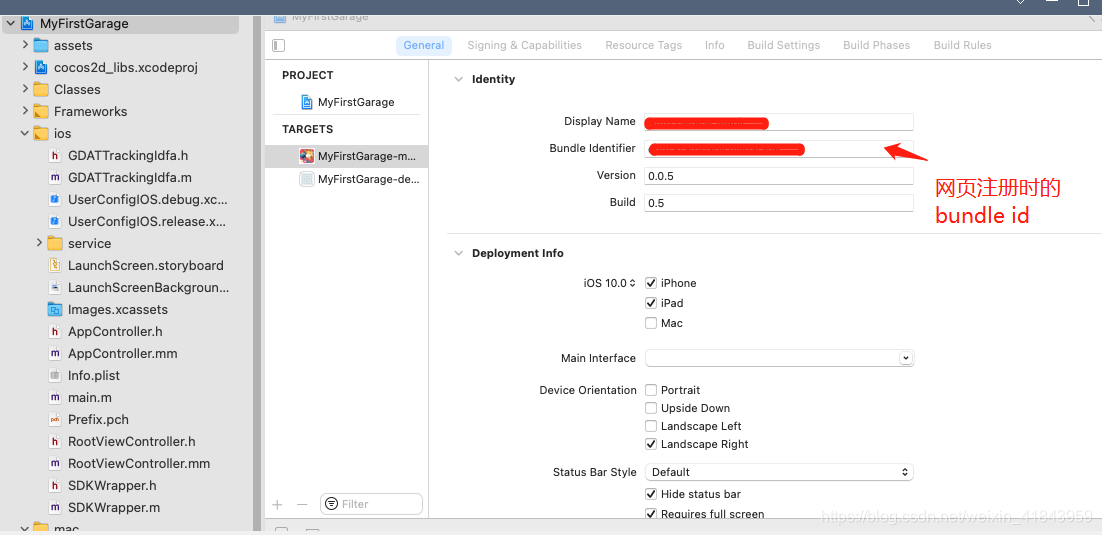Toggle Requires full screen checkbox
This screenshot has width=1102, height=535.
tap(651, 514)
